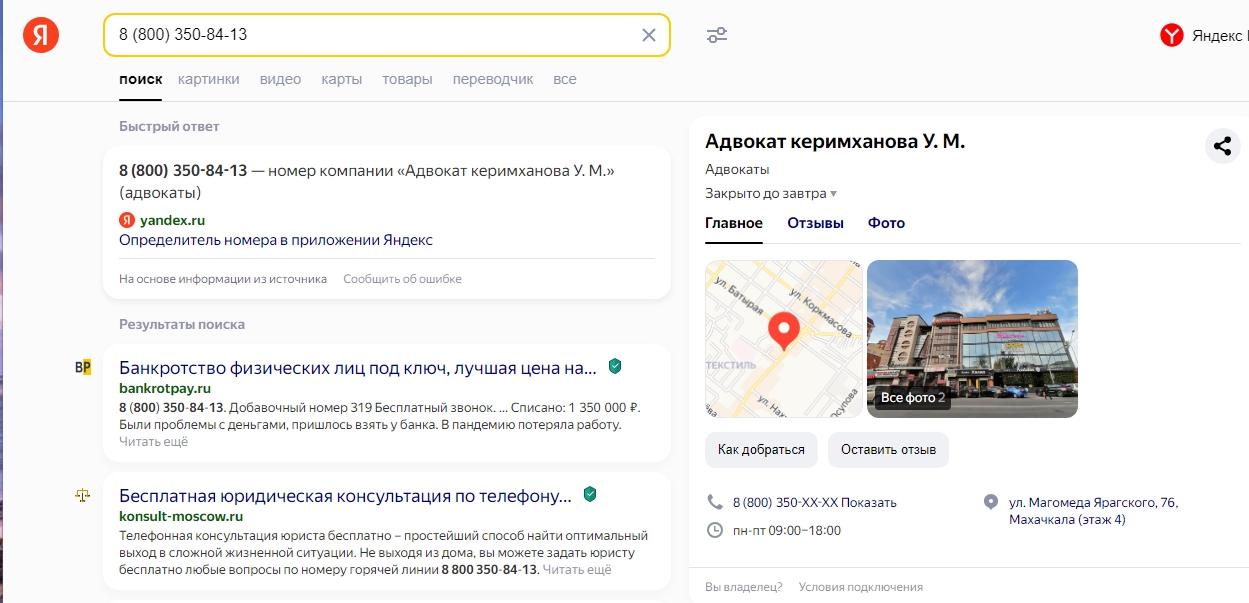The height and width of the screenshot is (603, 1249).
Task: Expand the 'Закрыто до завтра' hours dropdown
Action: [x=833, y=194]
